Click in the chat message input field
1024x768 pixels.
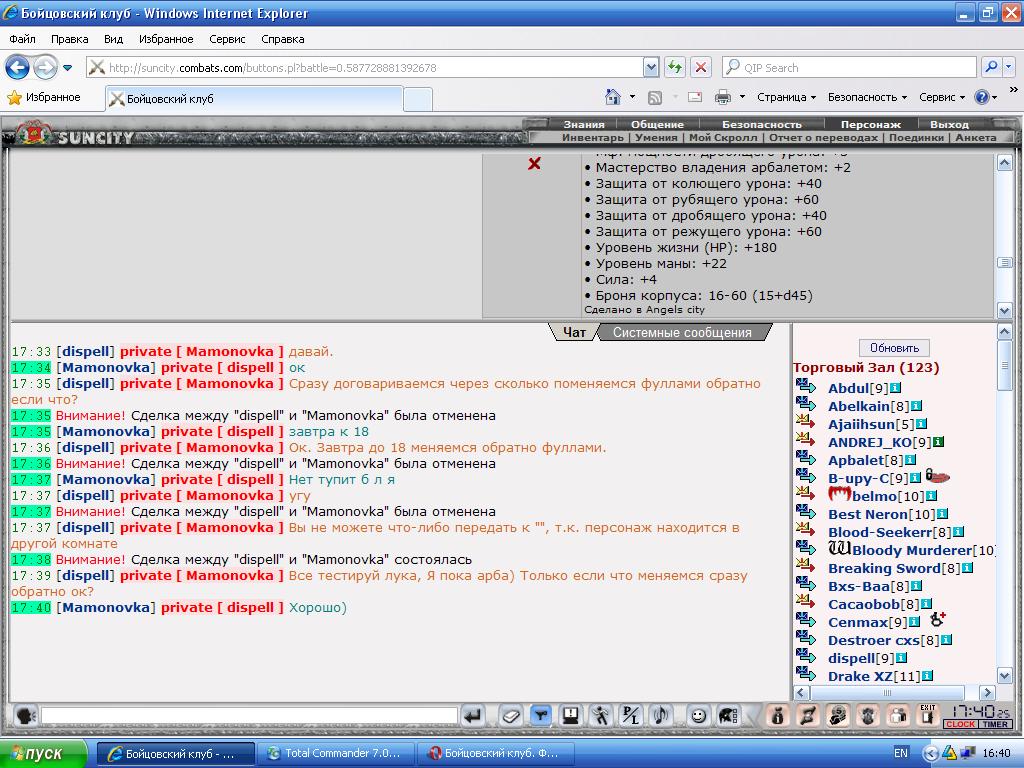coord(249,716)
